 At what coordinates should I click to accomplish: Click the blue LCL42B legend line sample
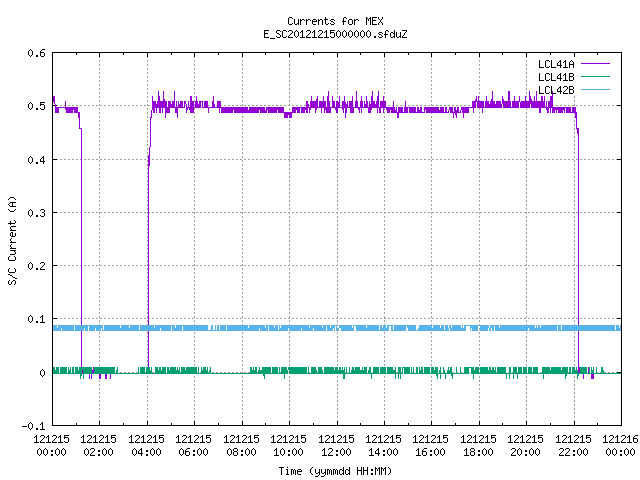click(595, 90)
